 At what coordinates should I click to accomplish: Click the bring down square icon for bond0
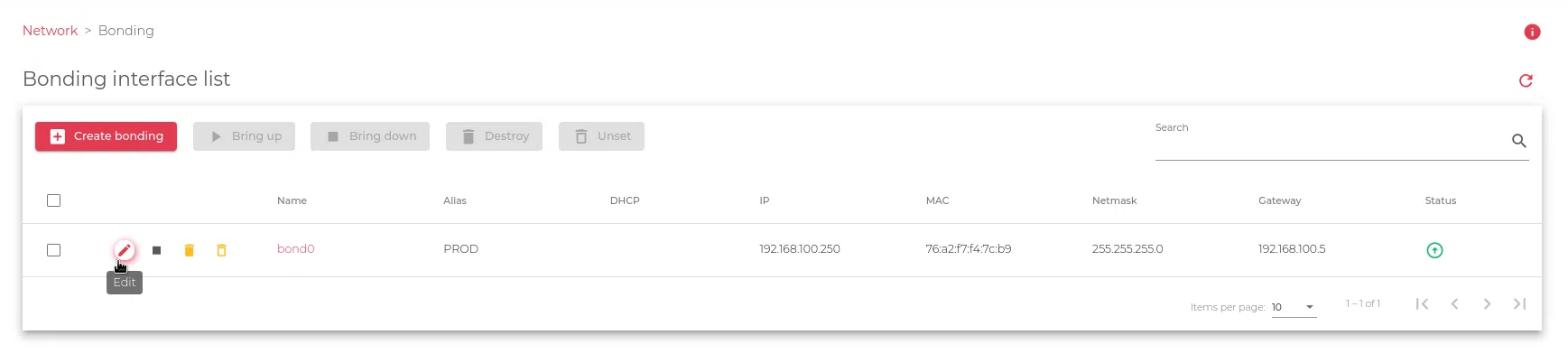[156, 250]
